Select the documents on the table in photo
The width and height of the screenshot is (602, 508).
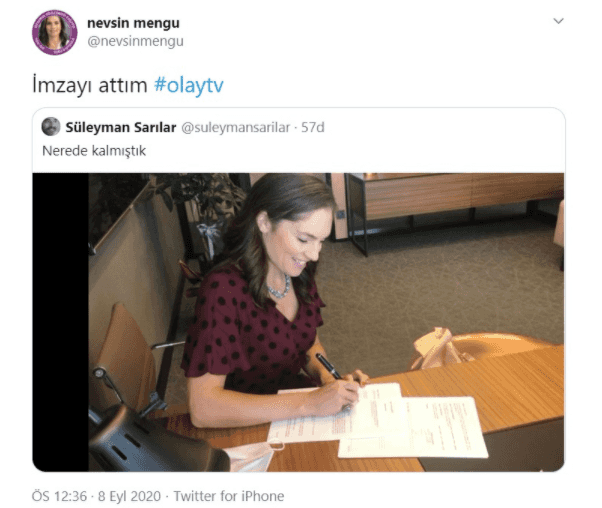(x=377, y=421)
